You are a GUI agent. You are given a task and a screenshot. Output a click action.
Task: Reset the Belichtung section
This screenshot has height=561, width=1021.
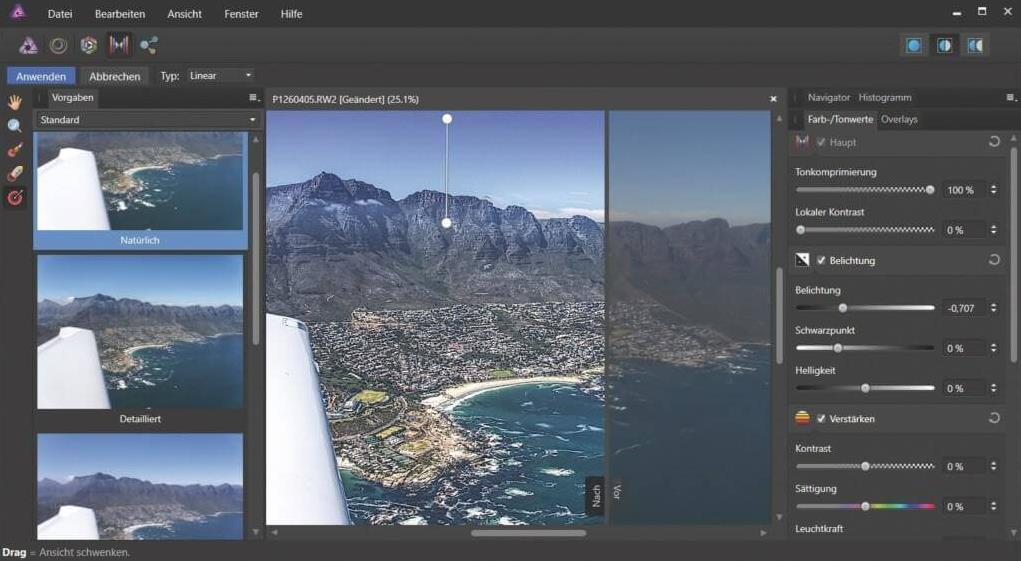pos(994,260)
